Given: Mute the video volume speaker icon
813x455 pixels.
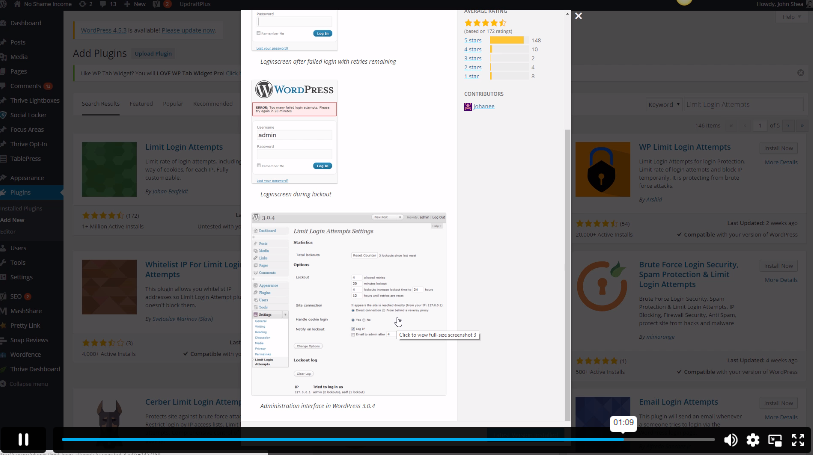Looking at the screenshot, I should click(730, 440).
